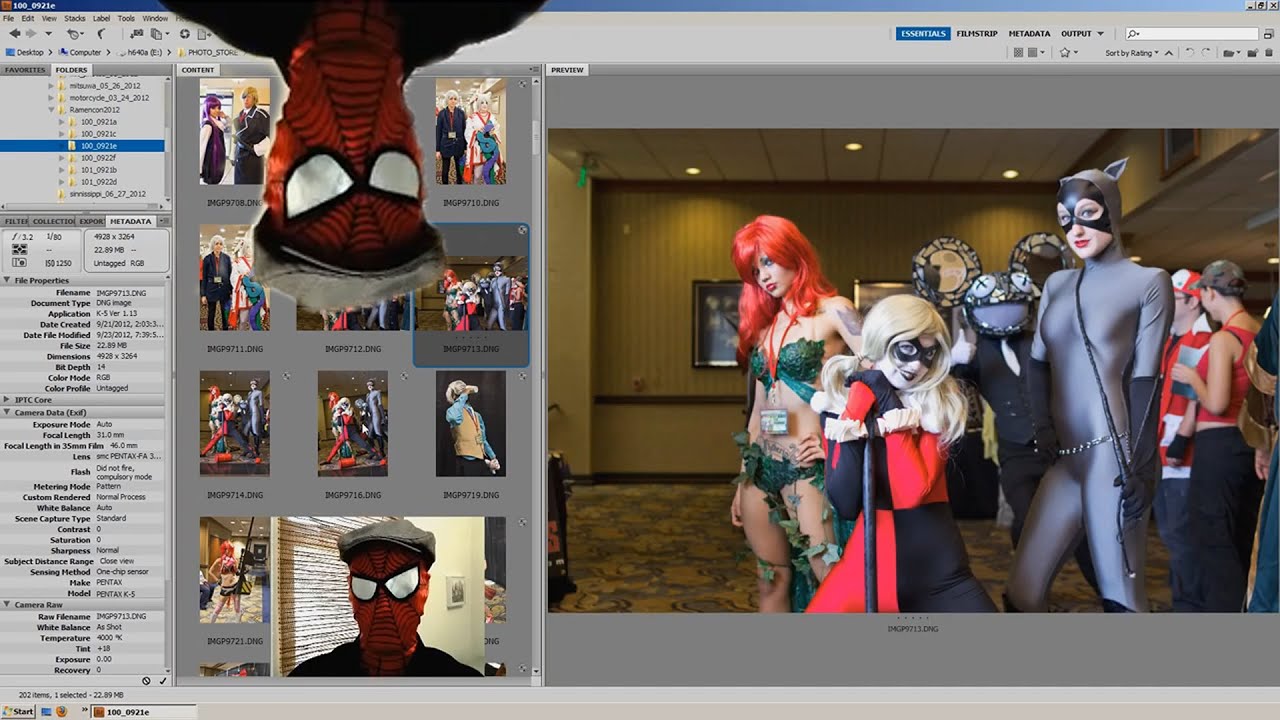Open the Tools menu

126,18
